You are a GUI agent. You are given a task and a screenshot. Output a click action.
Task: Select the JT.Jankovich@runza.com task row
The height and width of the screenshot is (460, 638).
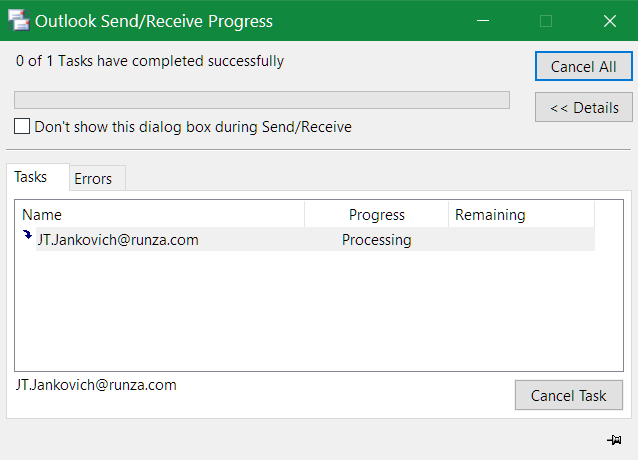point(315,240)
